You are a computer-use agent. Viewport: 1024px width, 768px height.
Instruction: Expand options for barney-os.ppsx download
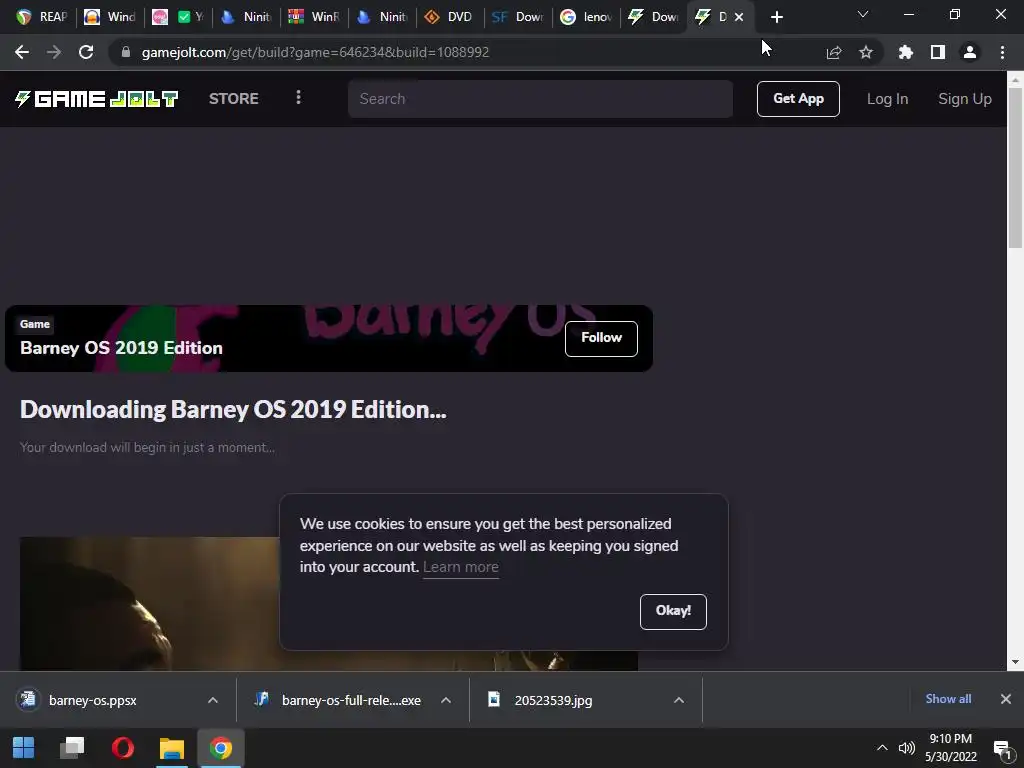tap(213, 700)
